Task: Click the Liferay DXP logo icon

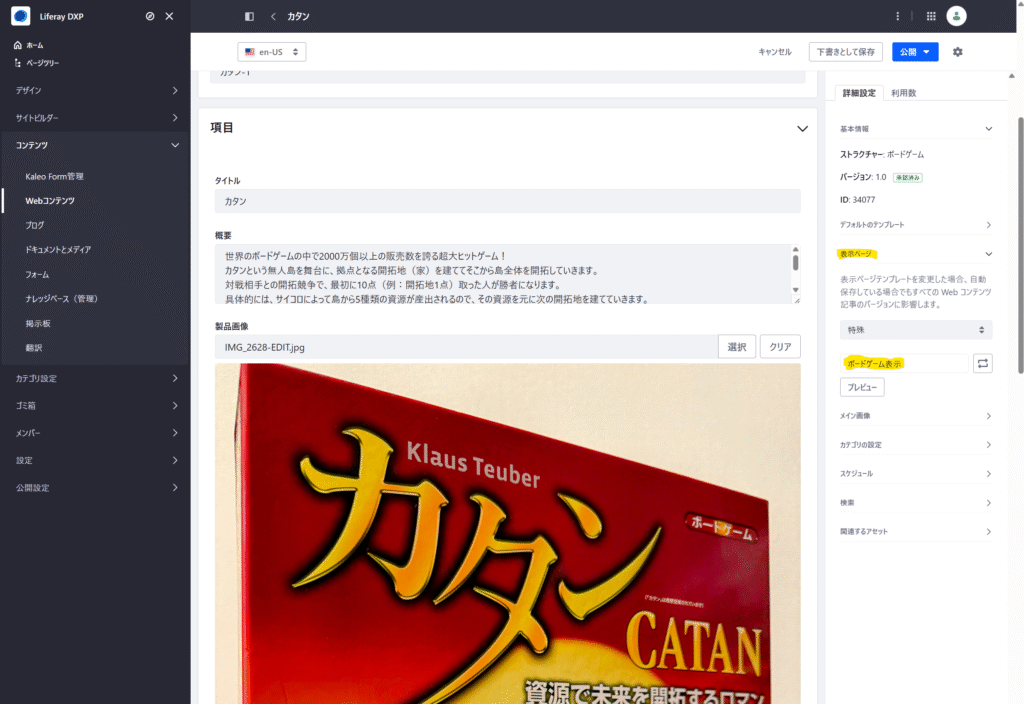Action: click(20, 16)
